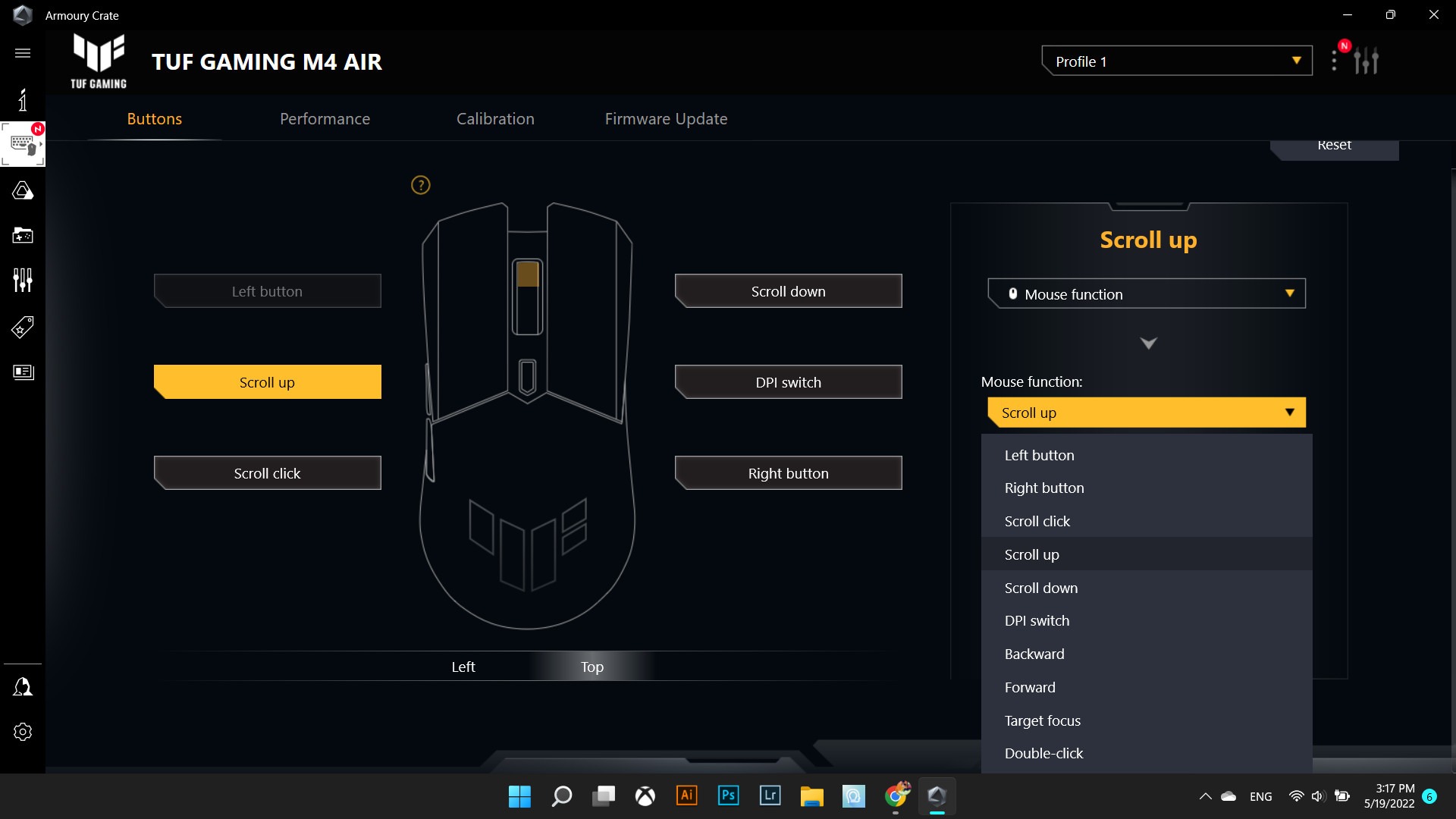This screenshot has width=1456, height=819.
Task: Switch to the Performance tab
Action: pyautogui.click(x=325, y=119)
